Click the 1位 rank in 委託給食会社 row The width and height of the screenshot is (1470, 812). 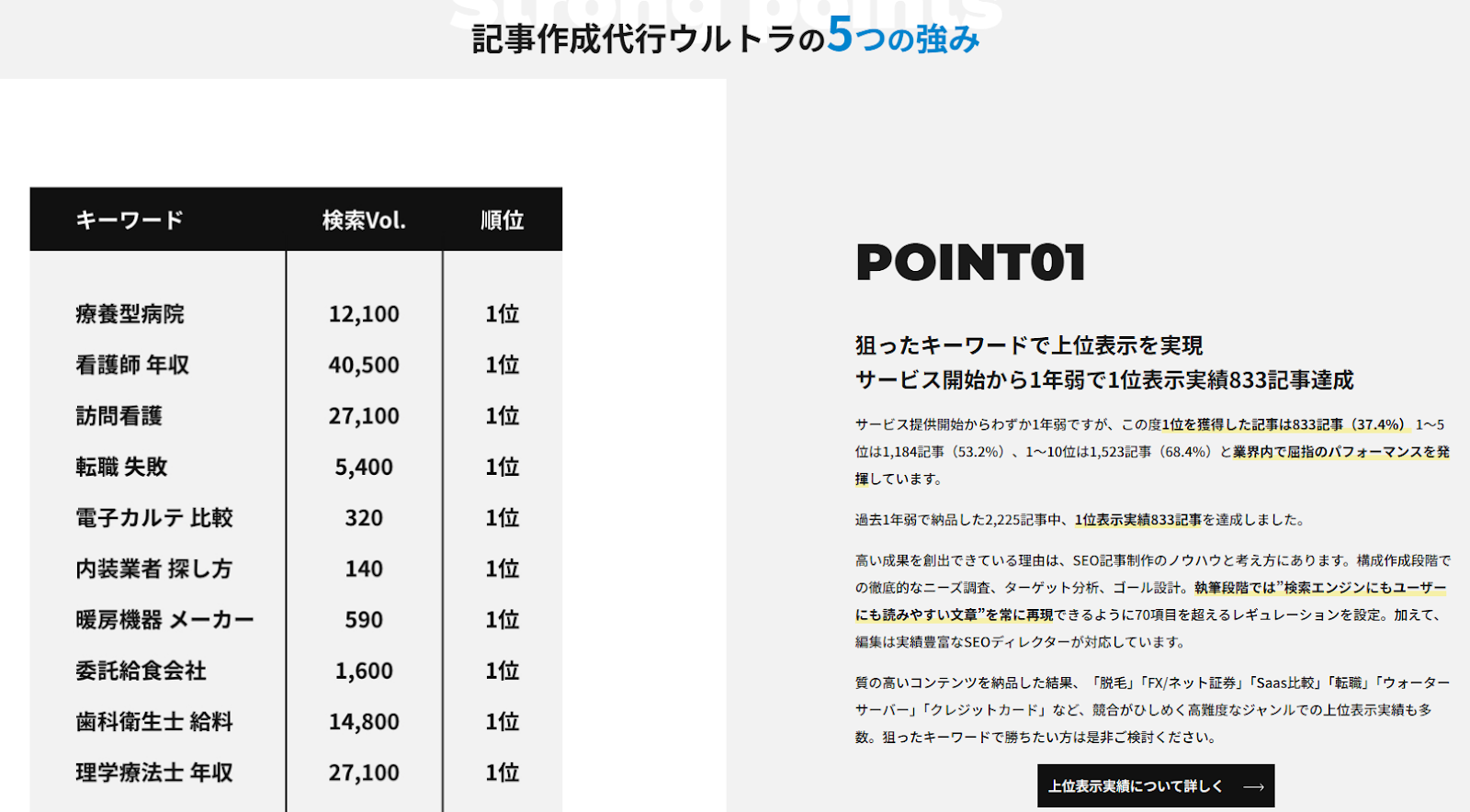pyautogui.click(x=503, y=671)
